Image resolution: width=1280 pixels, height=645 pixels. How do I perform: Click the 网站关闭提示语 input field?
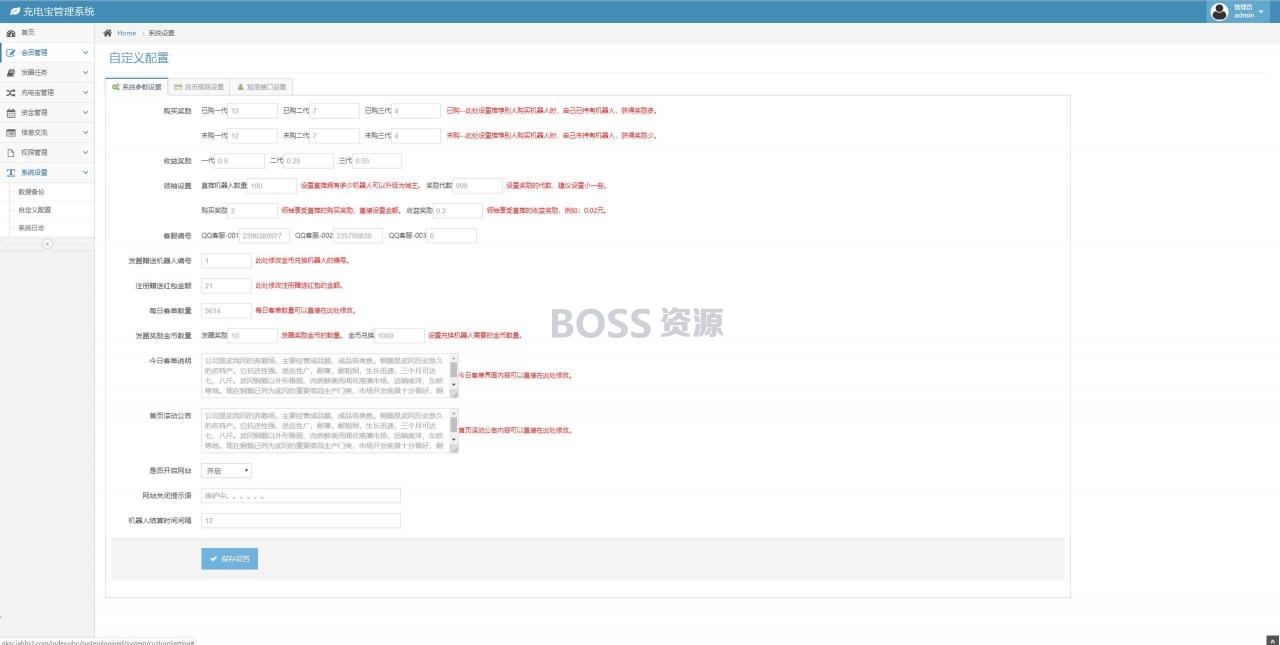tap(300, 495)
